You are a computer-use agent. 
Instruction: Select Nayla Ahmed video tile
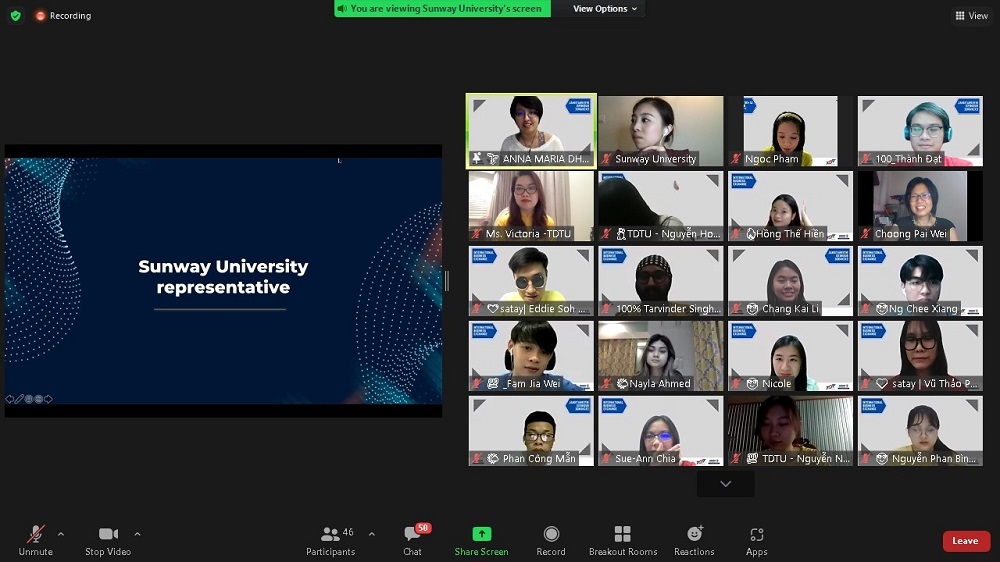click(661, 356)
